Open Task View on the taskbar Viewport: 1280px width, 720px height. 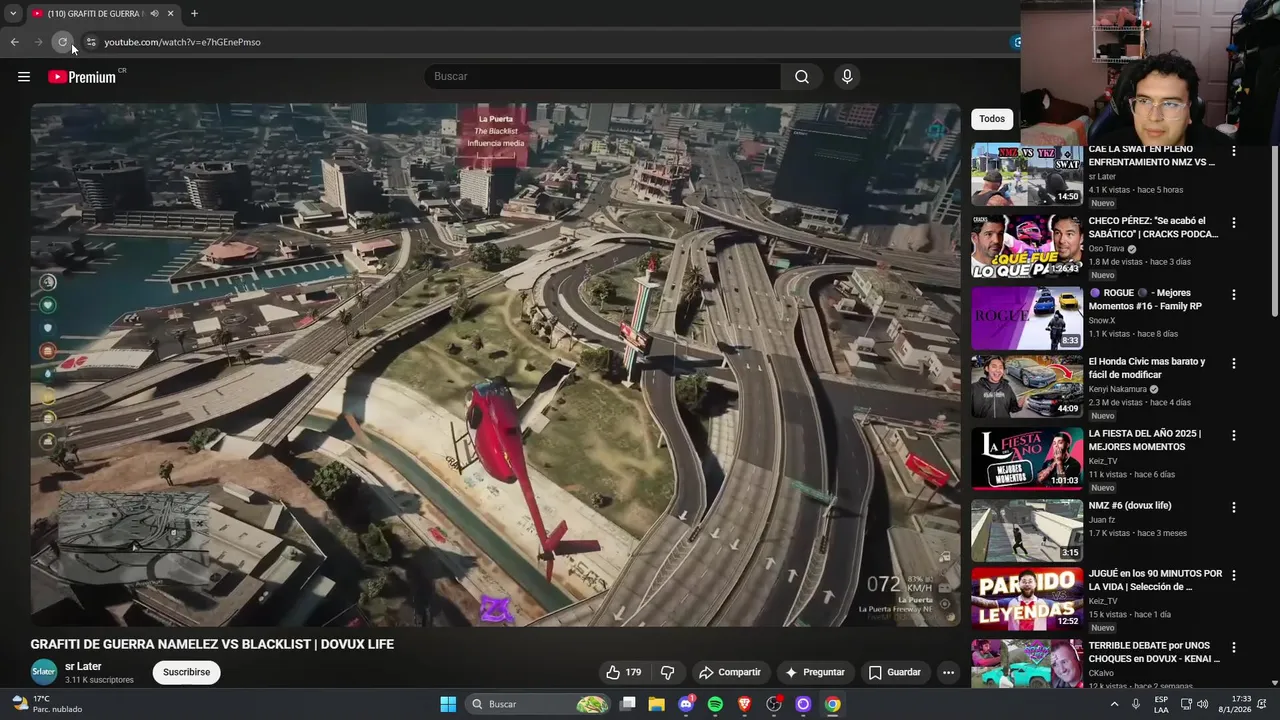click(x=628, y=704)
